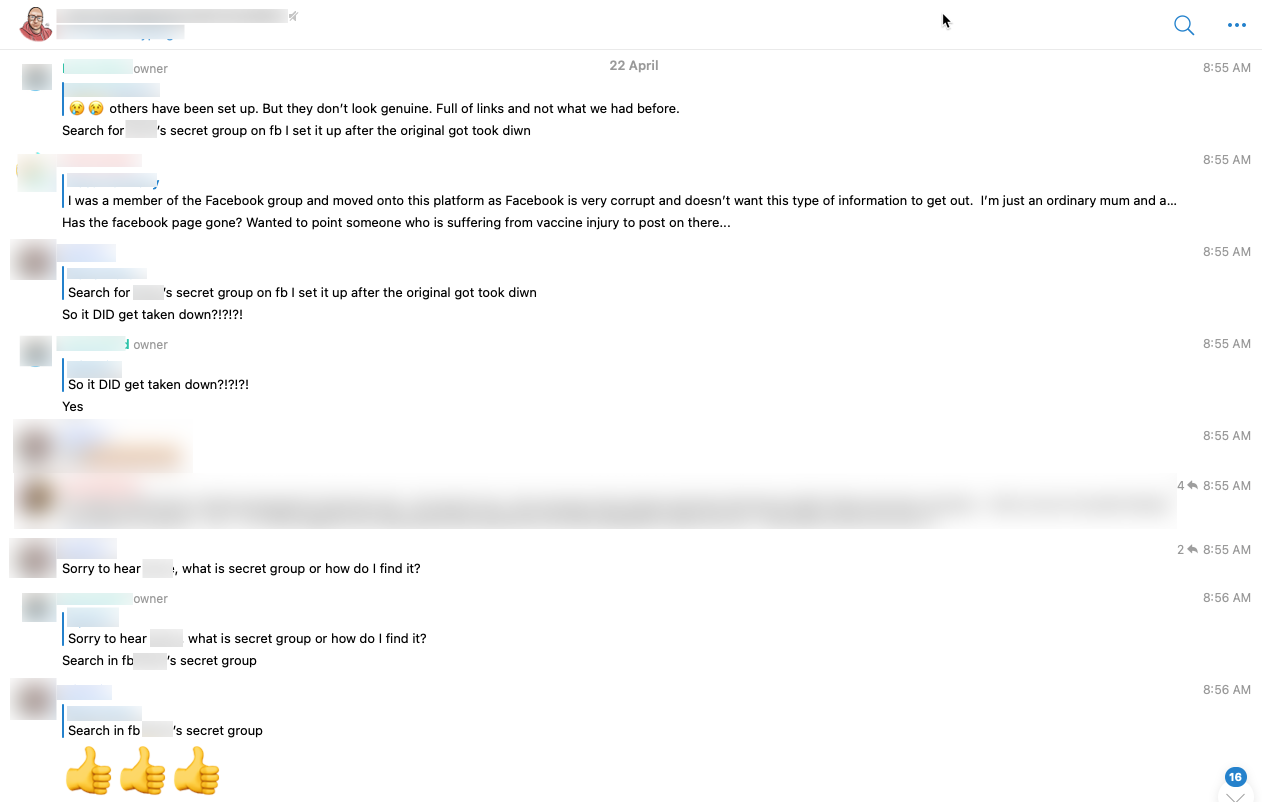Click the three thumbs-up emoji message
The height and width of the screenshot is (802, 1262).
tap(142, 771)
